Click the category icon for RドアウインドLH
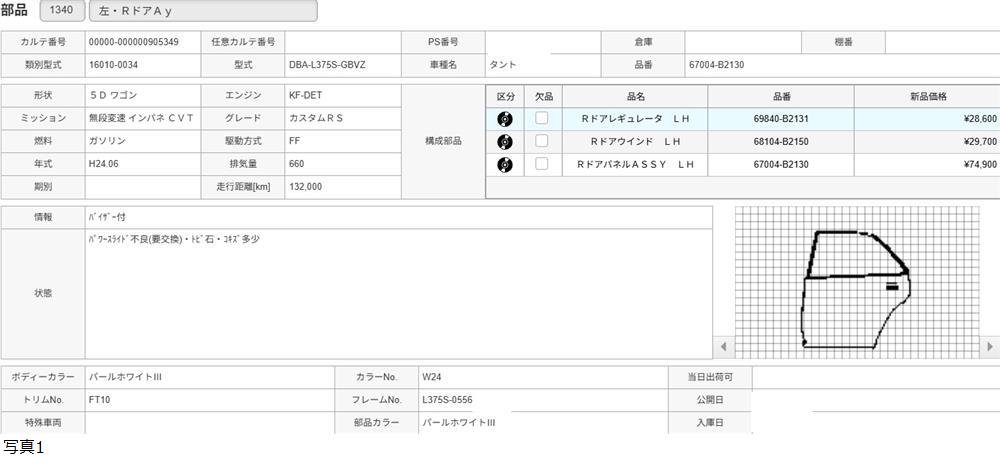Image resolution: width=1000 pixels, height=464 pixels. pos(505,142)
